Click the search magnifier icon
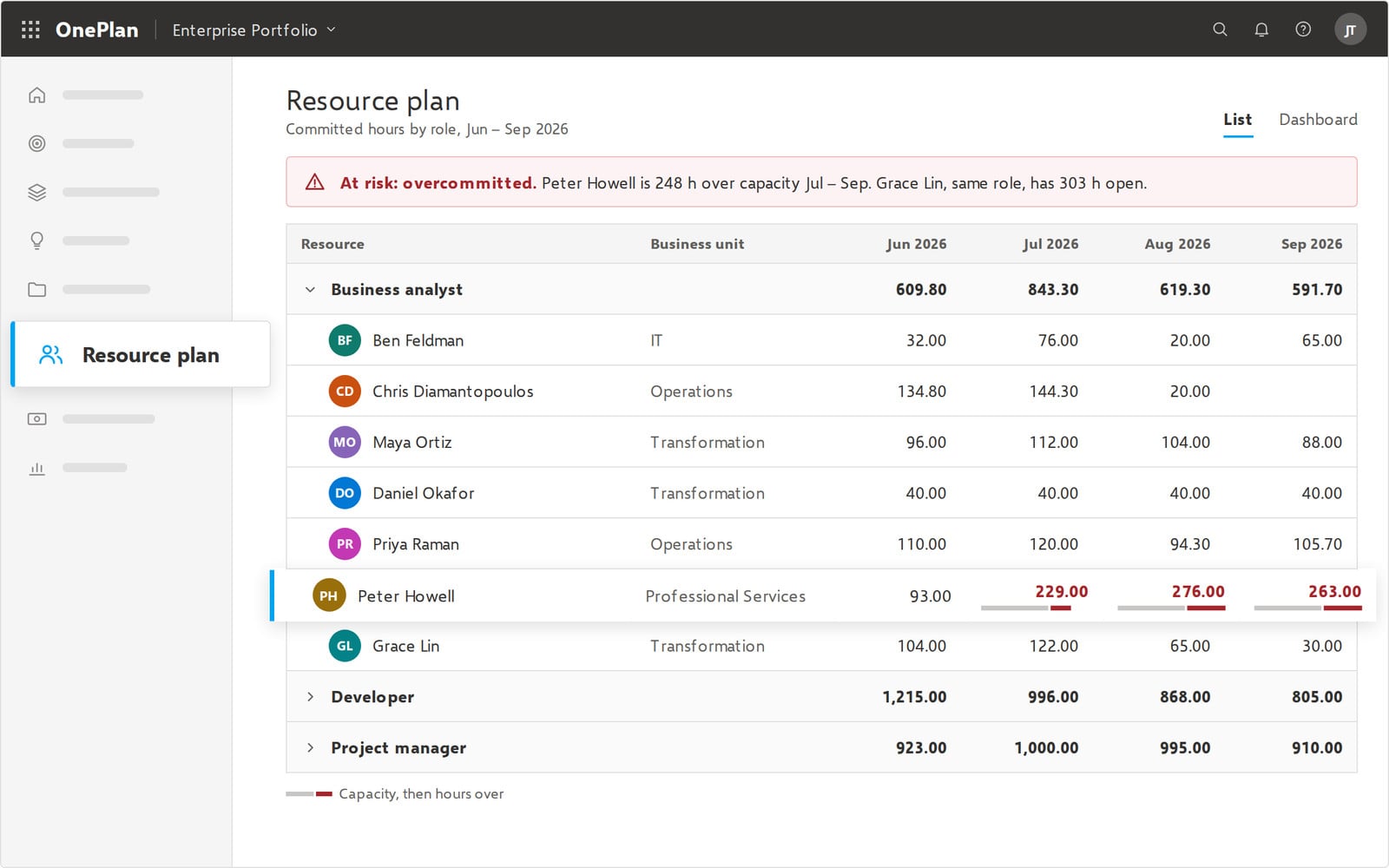Screen dimensions: 1389x868 (1220, 30)
